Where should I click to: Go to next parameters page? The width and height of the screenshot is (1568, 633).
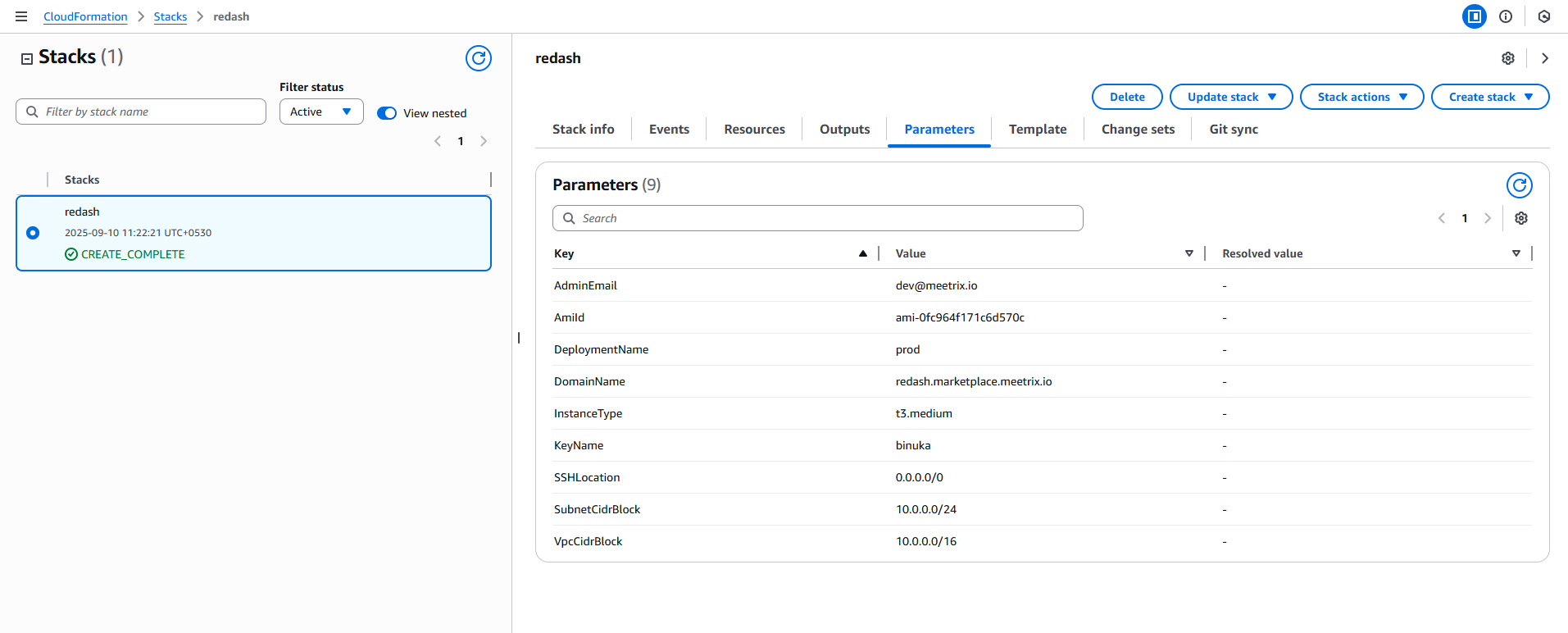(x=1488, y=218)
